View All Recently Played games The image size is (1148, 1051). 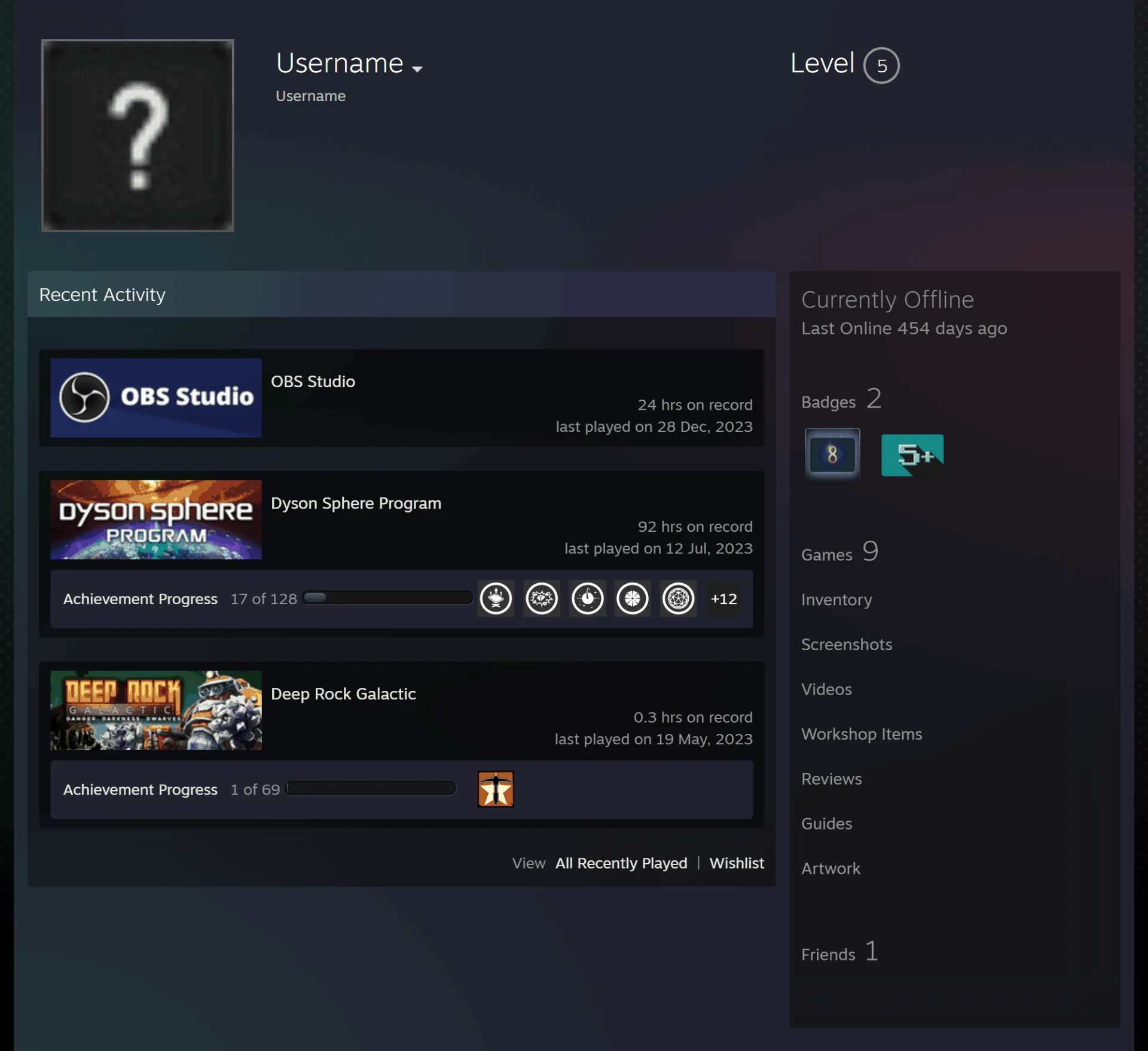pos(621,863)
